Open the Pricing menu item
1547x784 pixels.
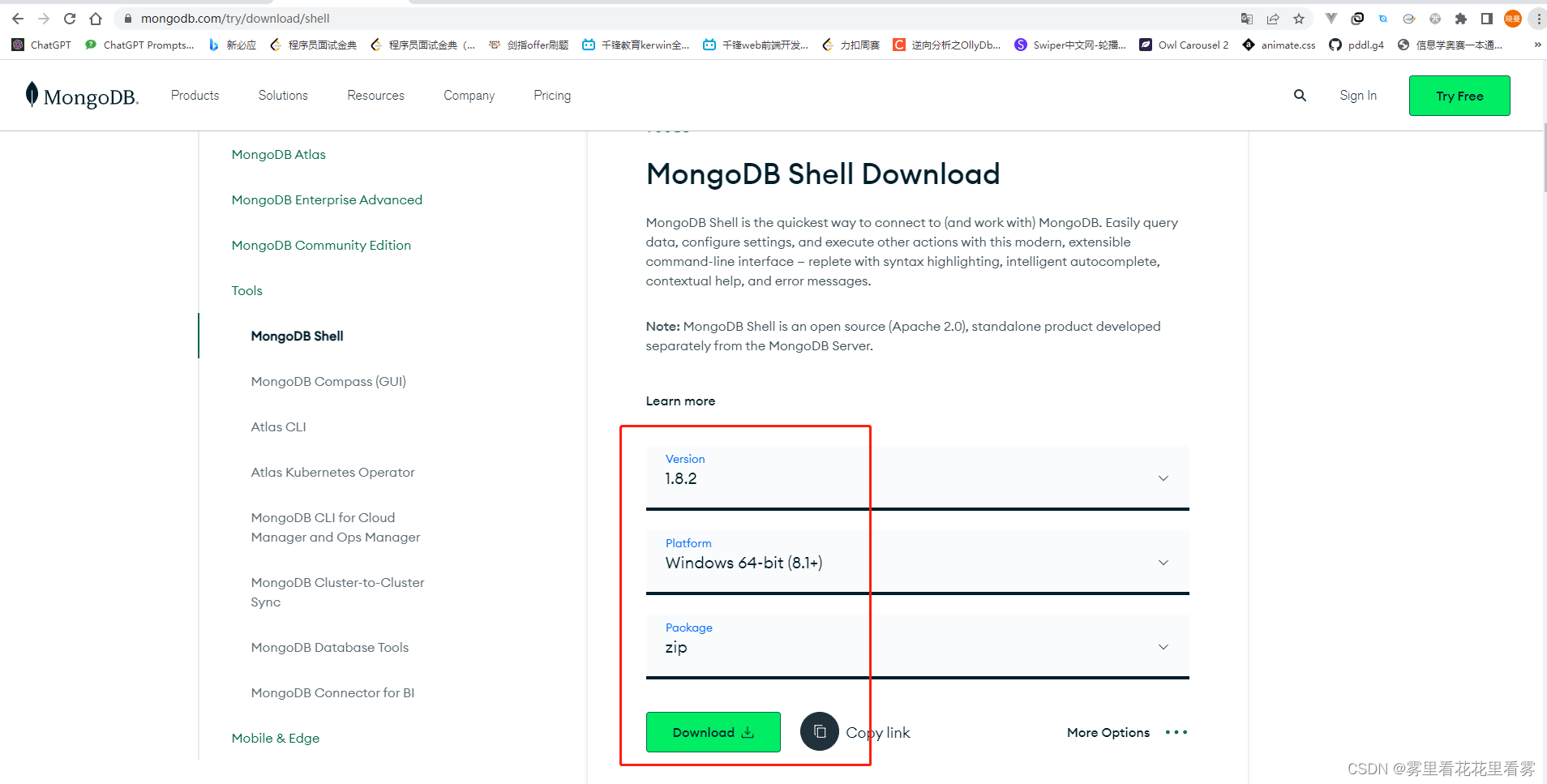coord(551,95)
